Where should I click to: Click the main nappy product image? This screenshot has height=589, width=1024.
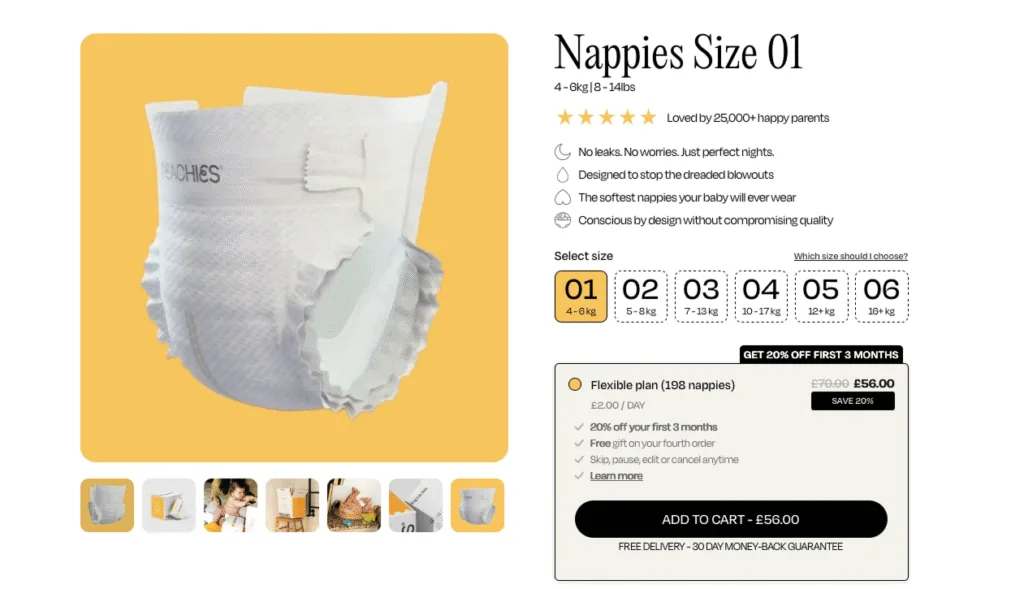pyautogui.click(x=294, y=248)
